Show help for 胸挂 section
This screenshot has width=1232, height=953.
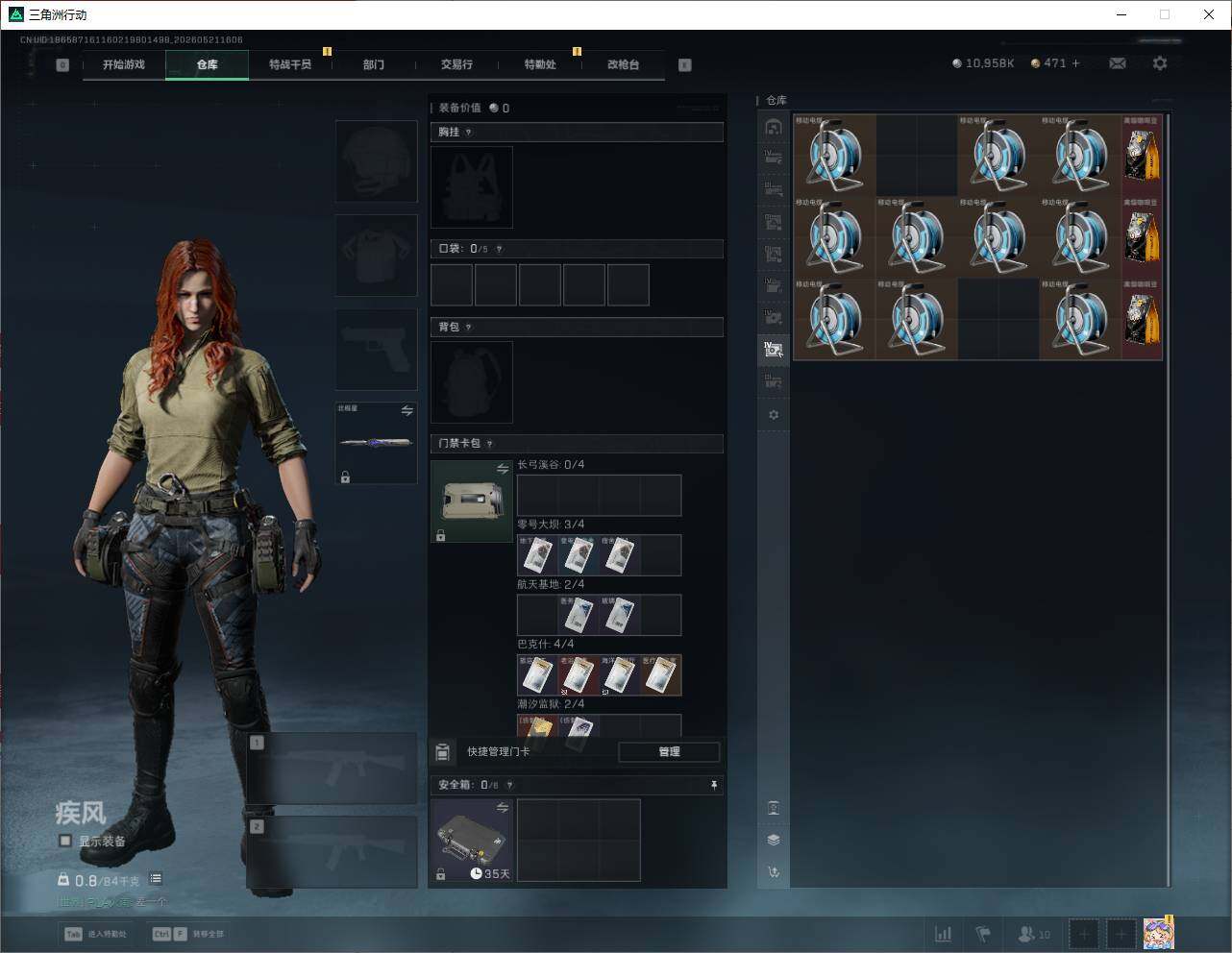469,133
